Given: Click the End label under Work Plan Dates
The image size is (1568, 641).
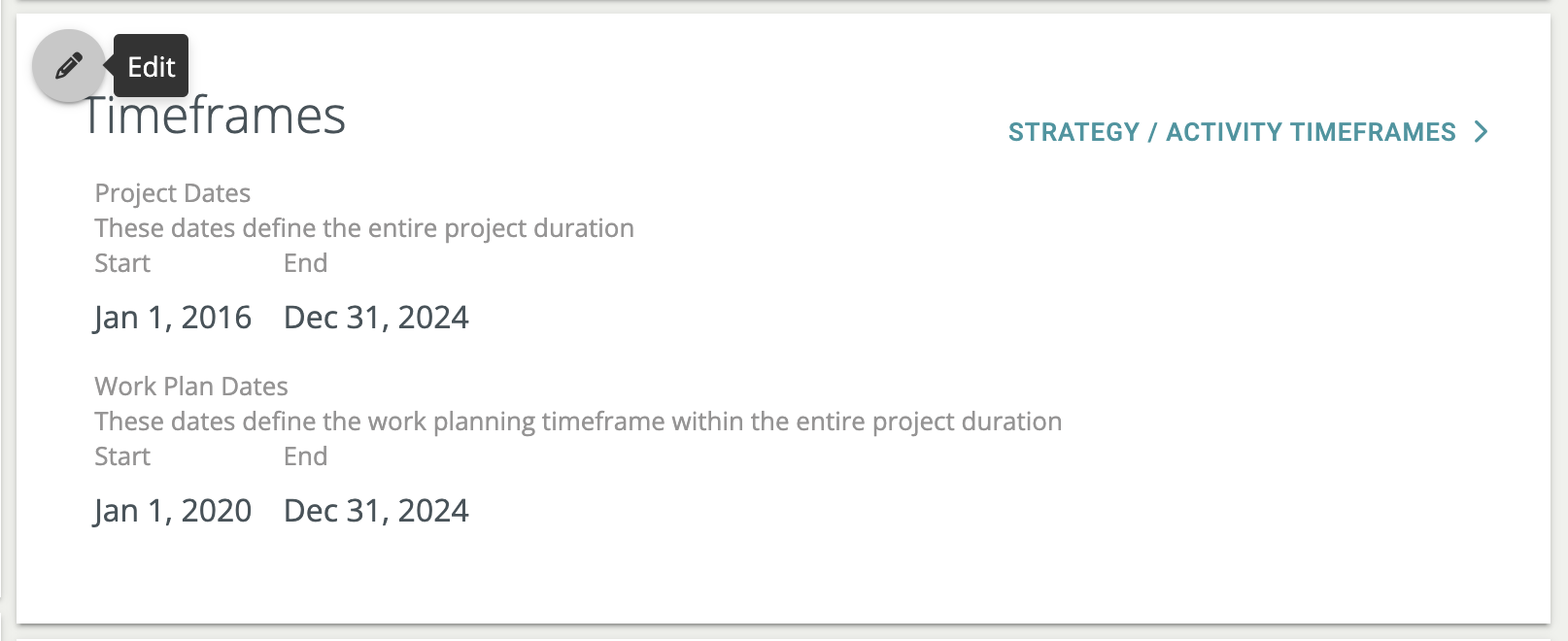Looking at the screenshot, I should pos(305,456).
